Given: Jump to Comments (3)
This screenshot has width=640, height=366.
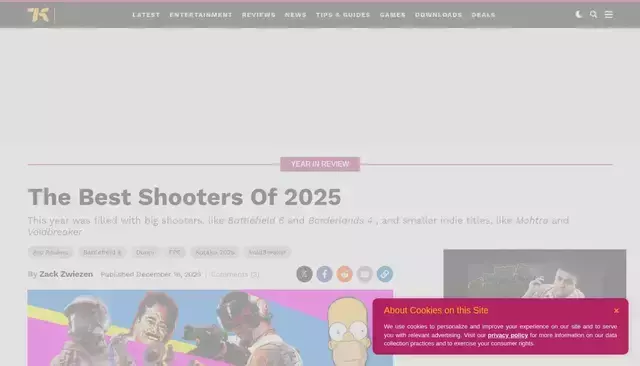Looking at the screenshot, I should tap(235, 274).
